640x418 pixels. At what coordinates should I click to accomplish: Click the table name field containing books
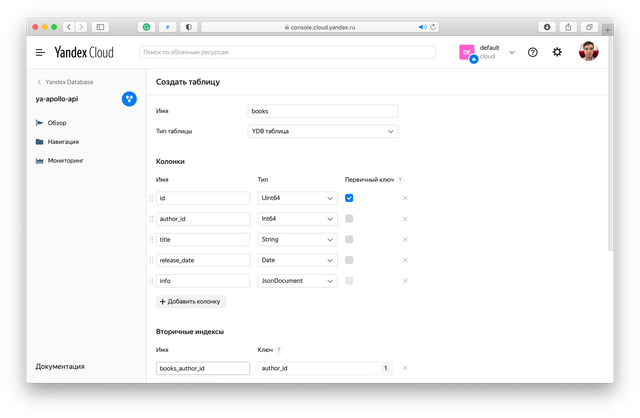tap(322, 111)
